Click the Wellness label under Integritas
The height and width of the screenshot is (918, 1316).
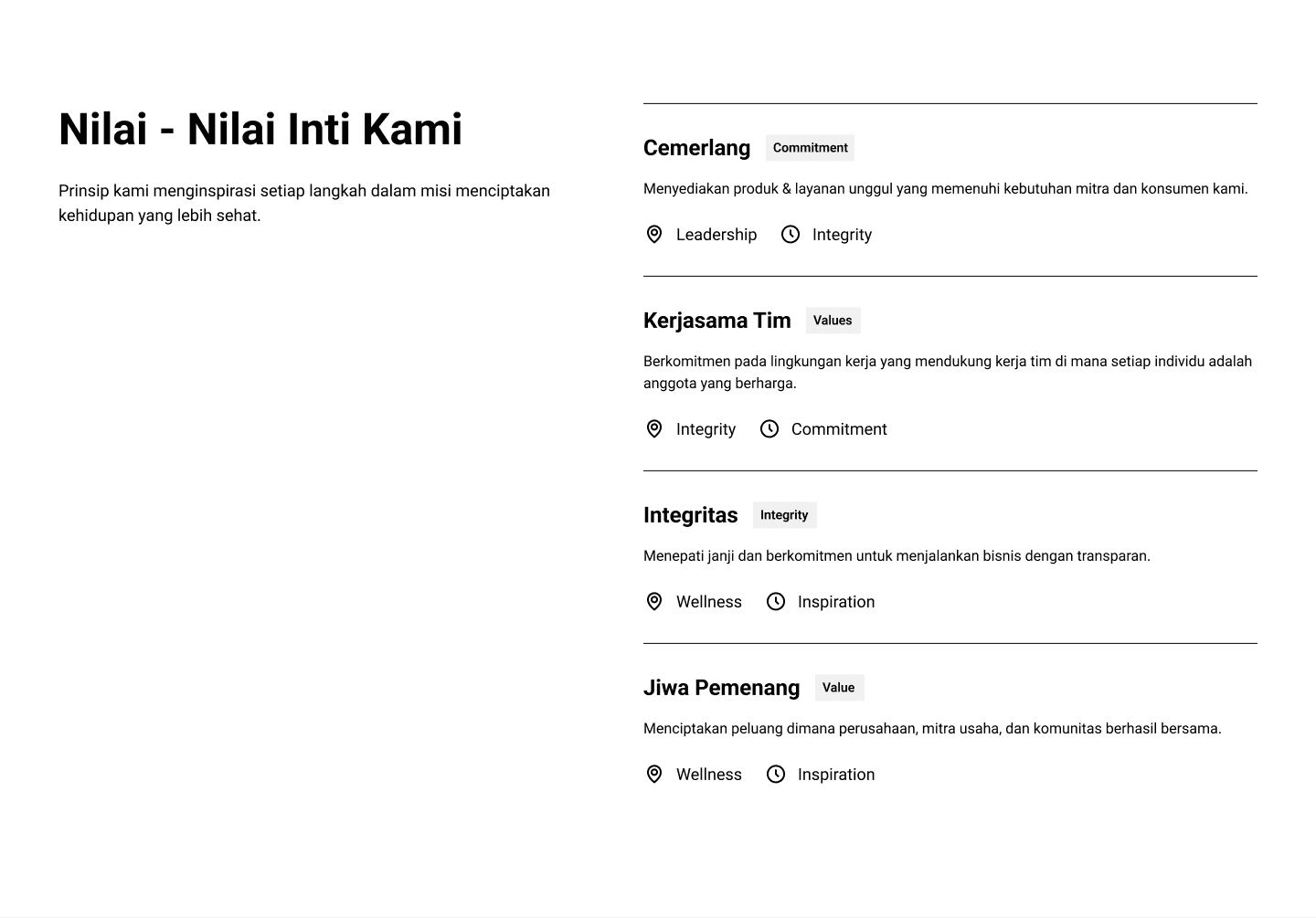click(709, 602)
